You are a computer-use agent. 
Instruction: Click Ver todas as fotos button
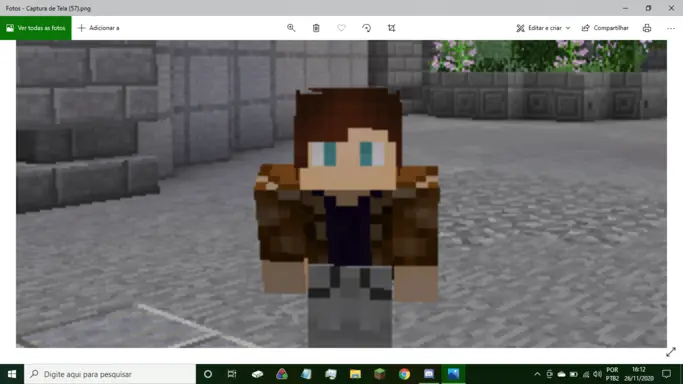[36, 28]
